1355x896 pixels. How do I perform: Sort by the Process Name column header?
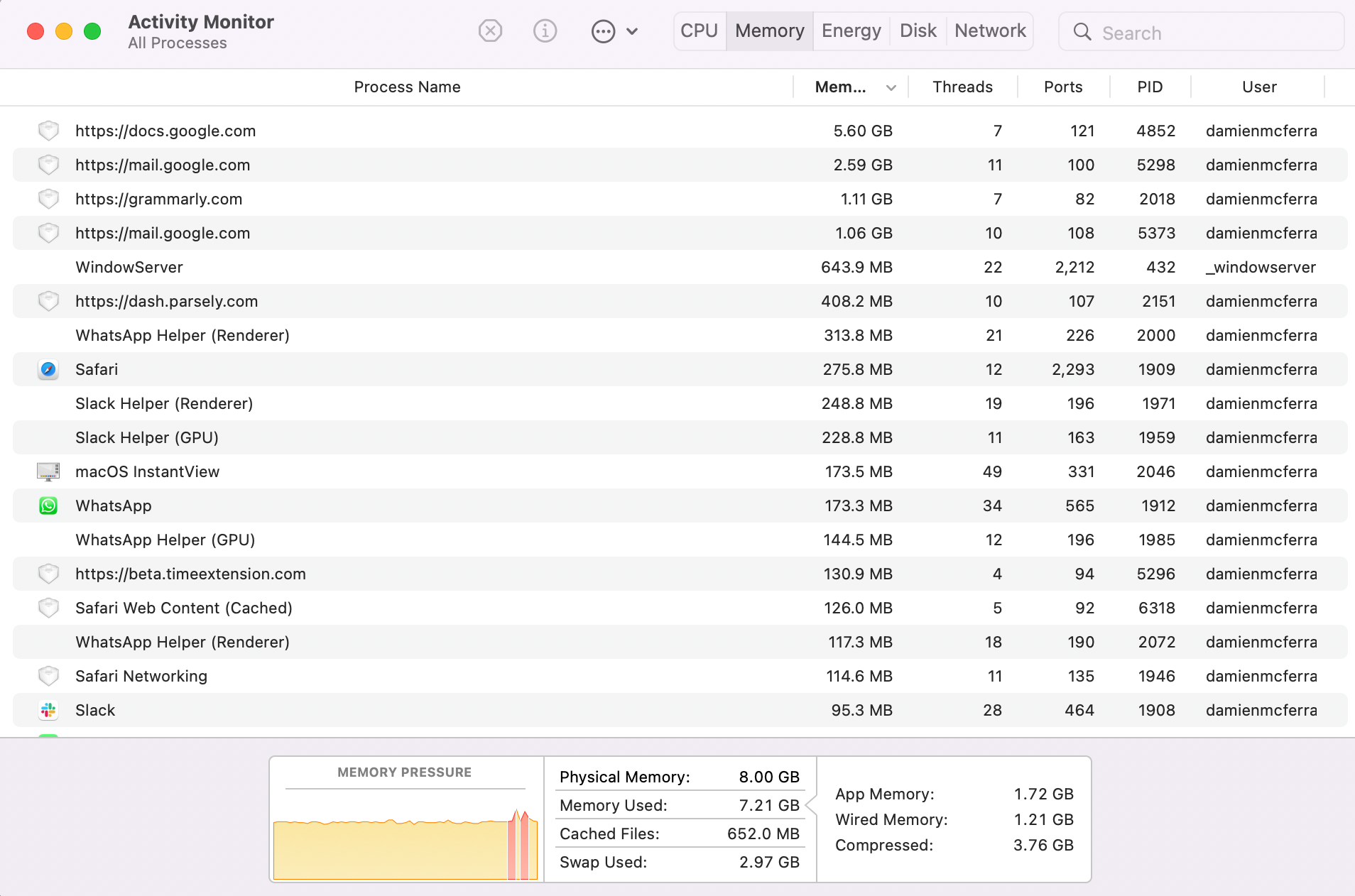point(408,87)
